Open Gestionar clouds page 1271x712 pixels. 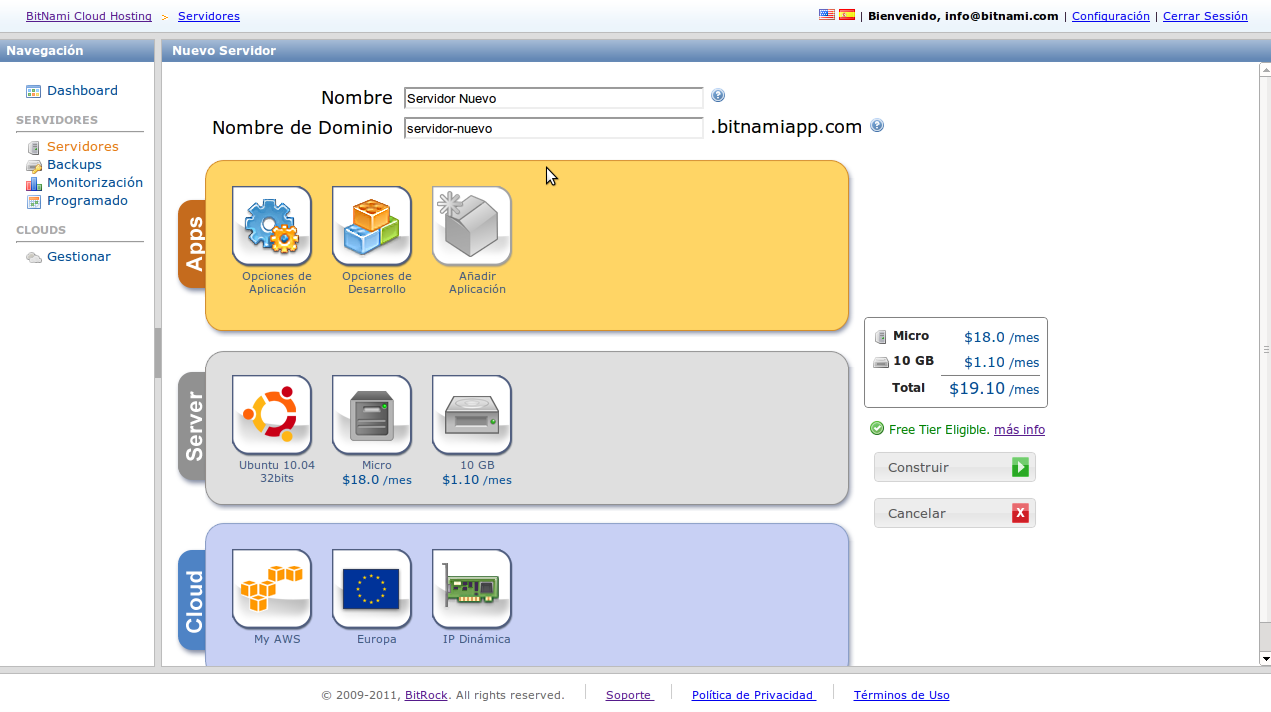click(79, 257)
